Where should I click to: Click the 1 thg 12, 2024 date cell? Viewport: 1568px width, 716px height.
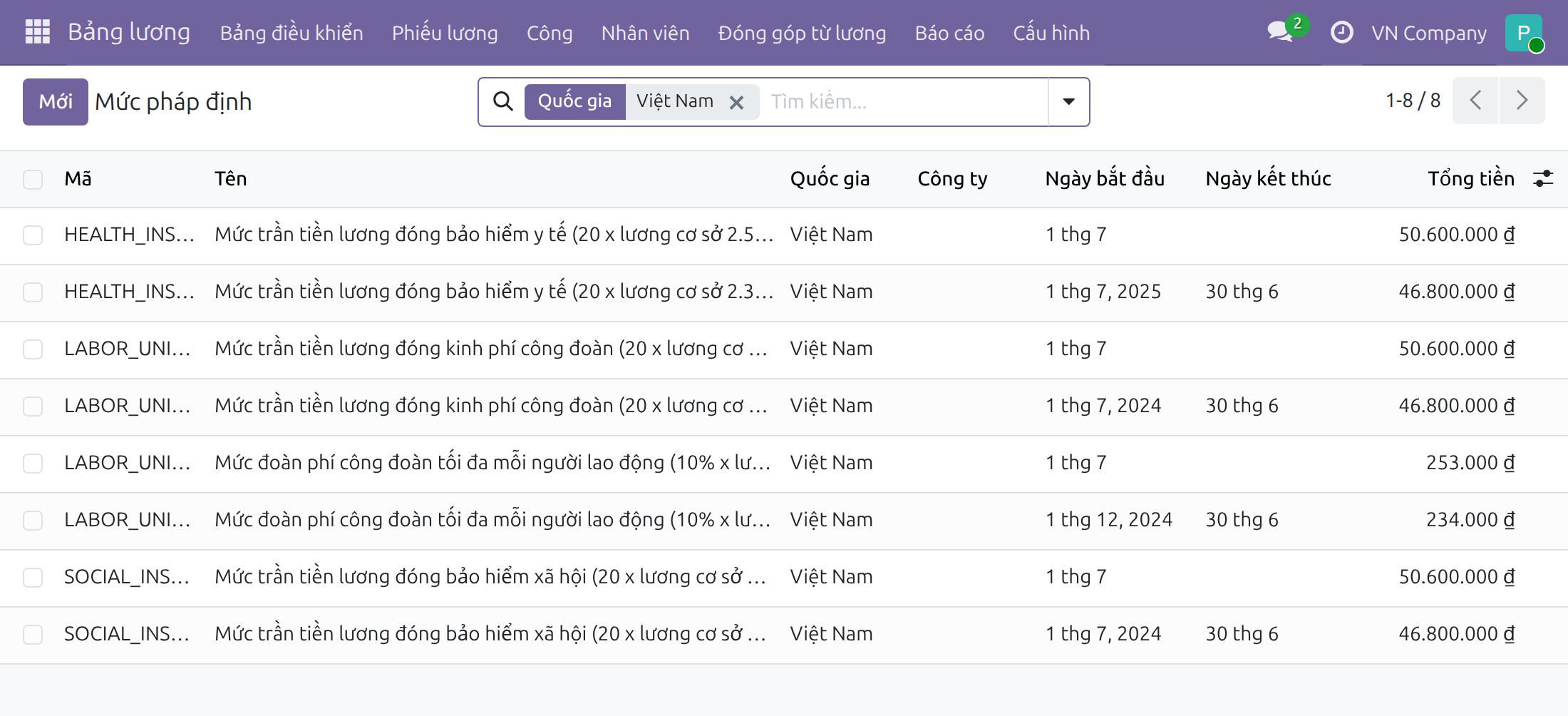[x=1109, y=520]
